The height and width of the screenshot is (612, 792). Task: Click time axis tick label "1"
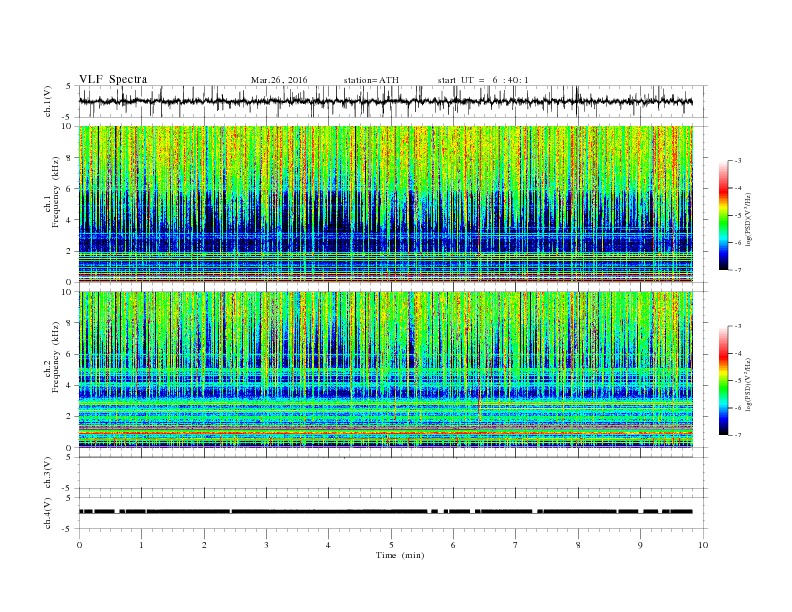point(142,545)
